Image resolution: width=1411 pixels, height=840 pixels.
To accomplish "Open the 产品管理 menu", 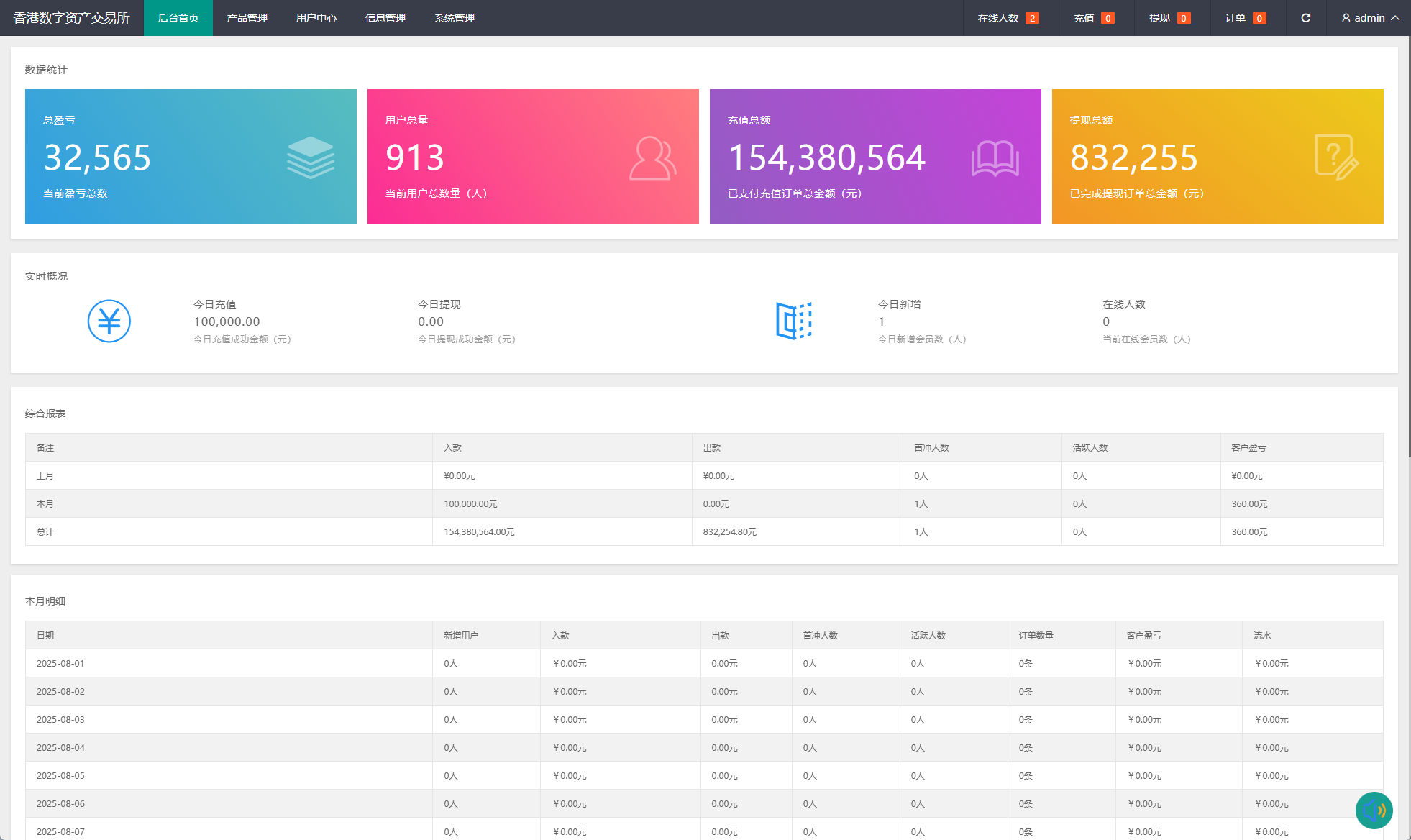I will [247, 18].
